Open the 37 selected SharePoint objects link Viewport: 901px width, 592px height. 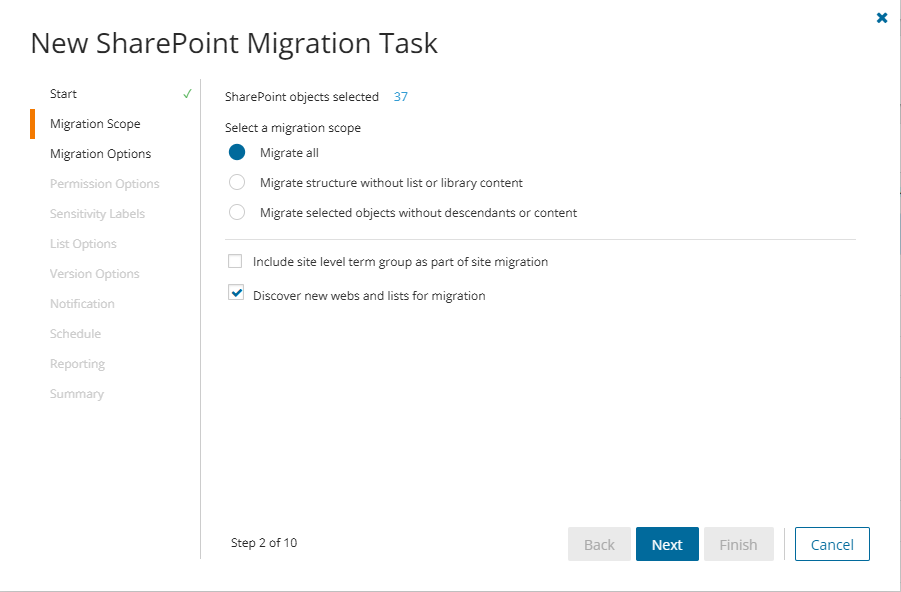click(x=400, y=97)
